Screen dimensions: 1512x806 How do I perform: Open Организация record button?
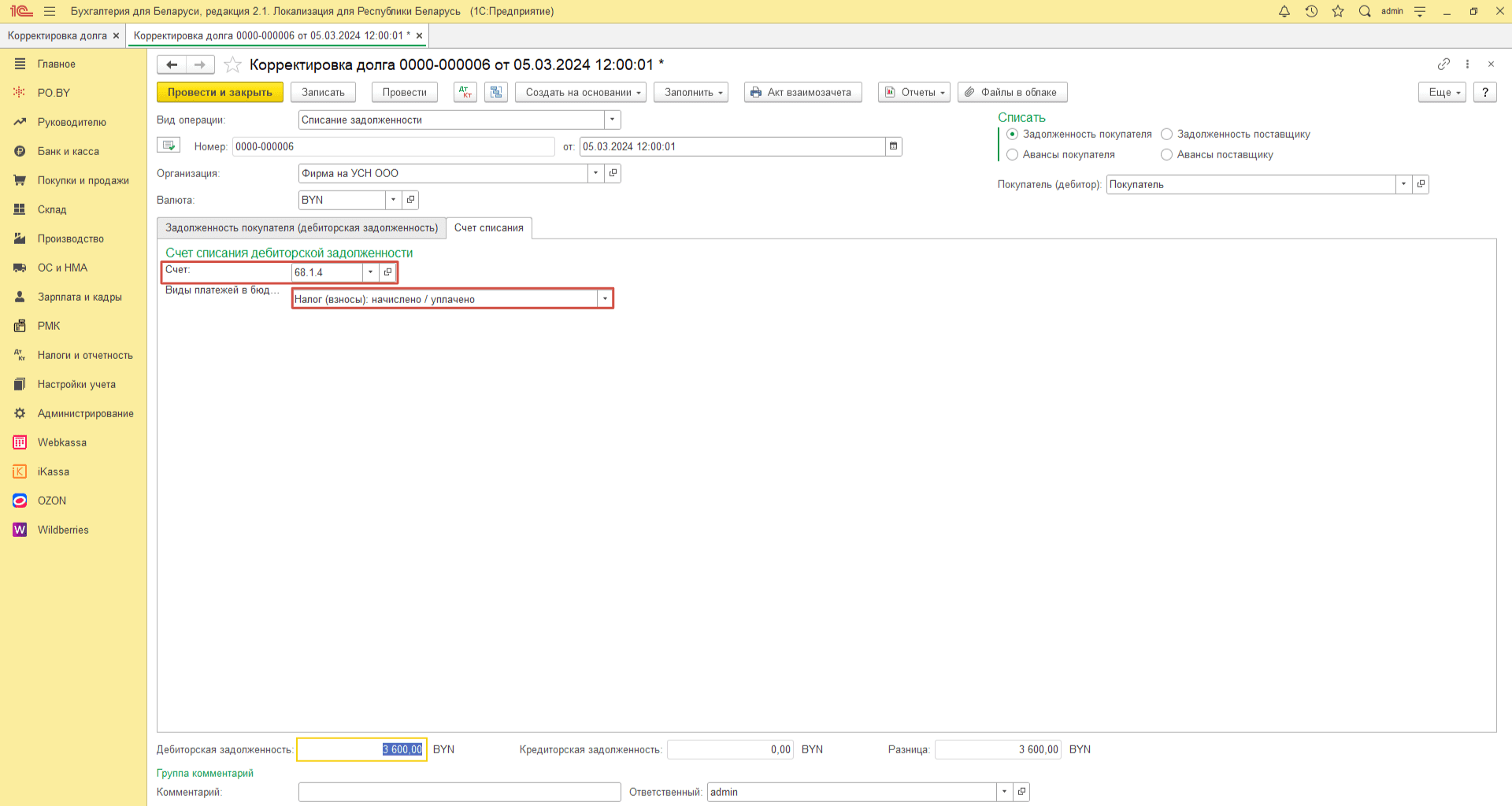(x=613, y=173)
